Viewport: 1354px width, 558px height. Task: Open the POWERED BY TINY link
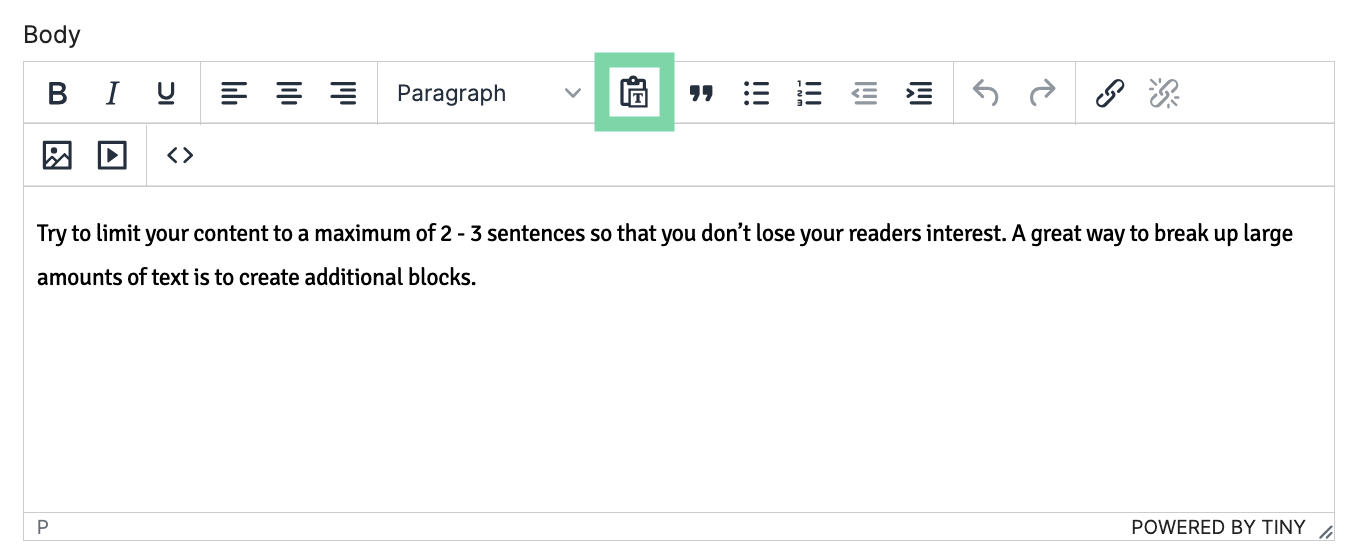click(x=1218, y=527)
